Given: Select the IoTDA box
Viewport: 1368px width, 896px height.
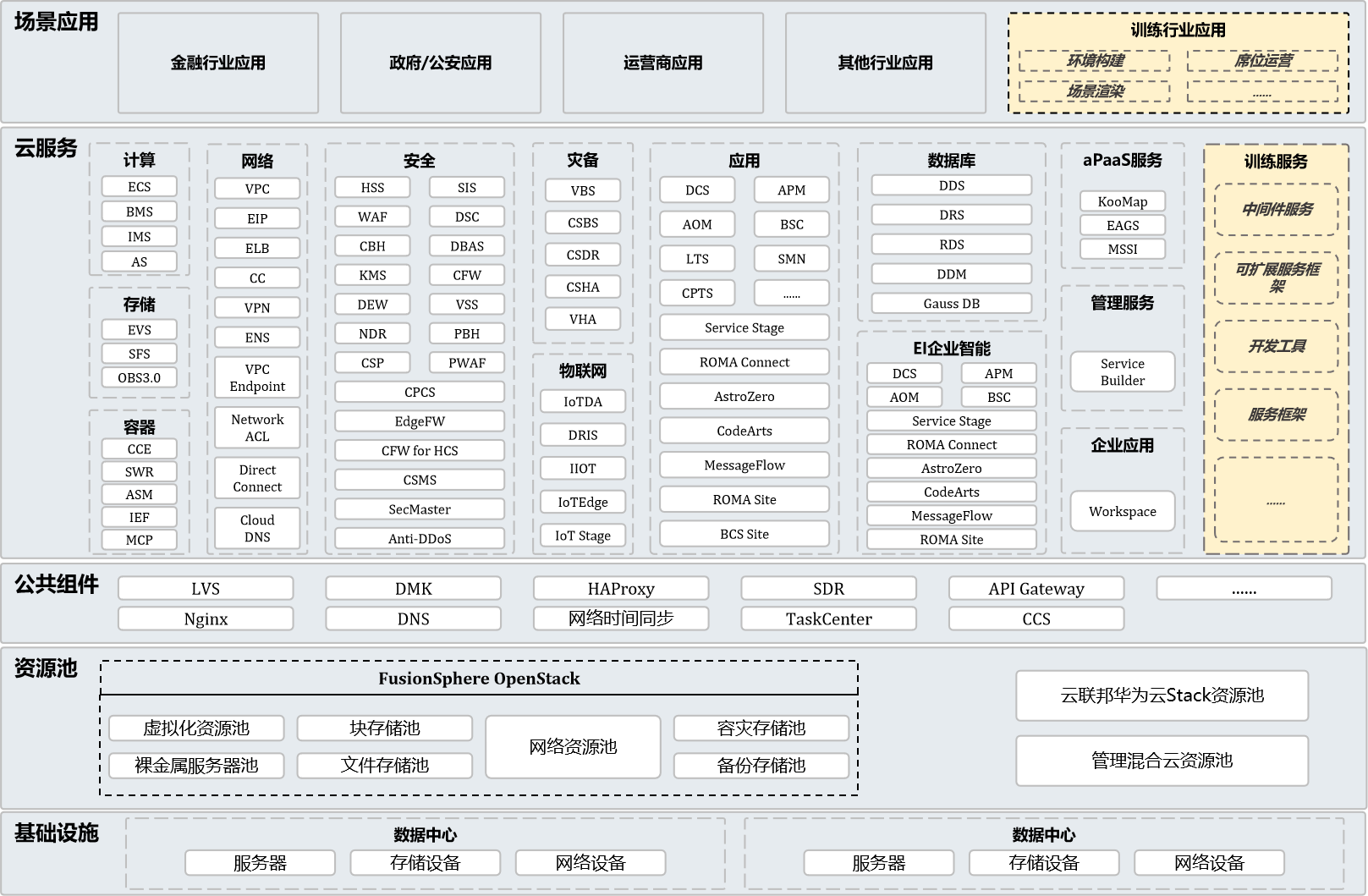Looking at the screenshot, I should [x=583, y=402].
